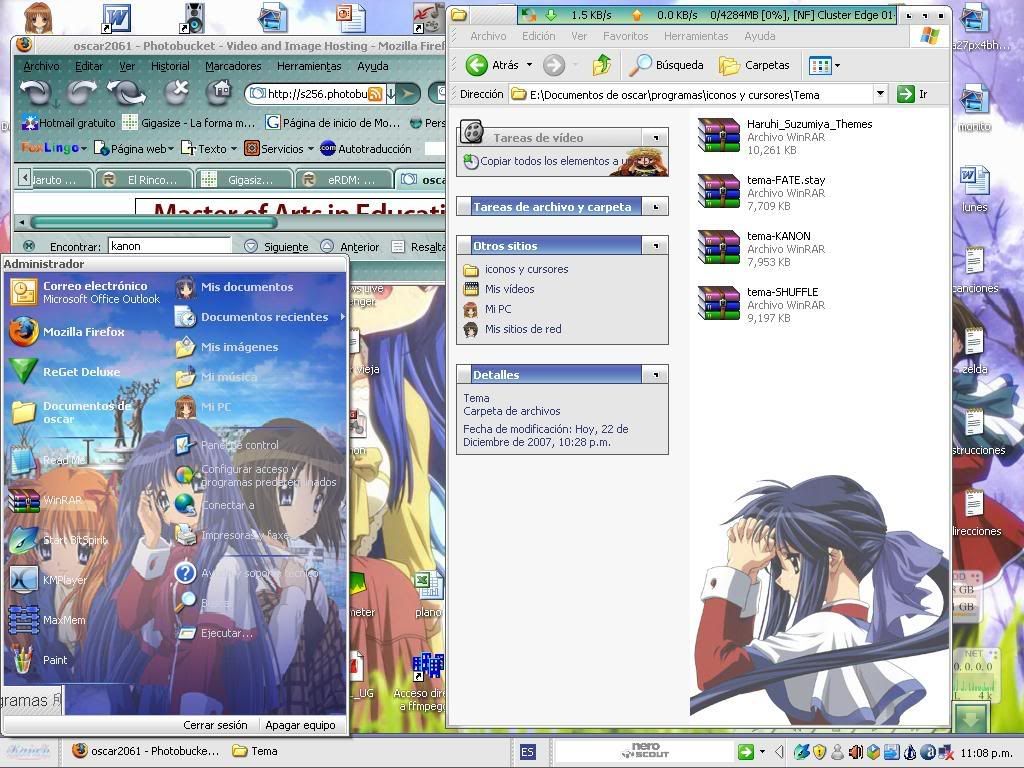The image size is (1024, 768).
Task: Open Edición menu in Explorer
Action: pos(538,36)
